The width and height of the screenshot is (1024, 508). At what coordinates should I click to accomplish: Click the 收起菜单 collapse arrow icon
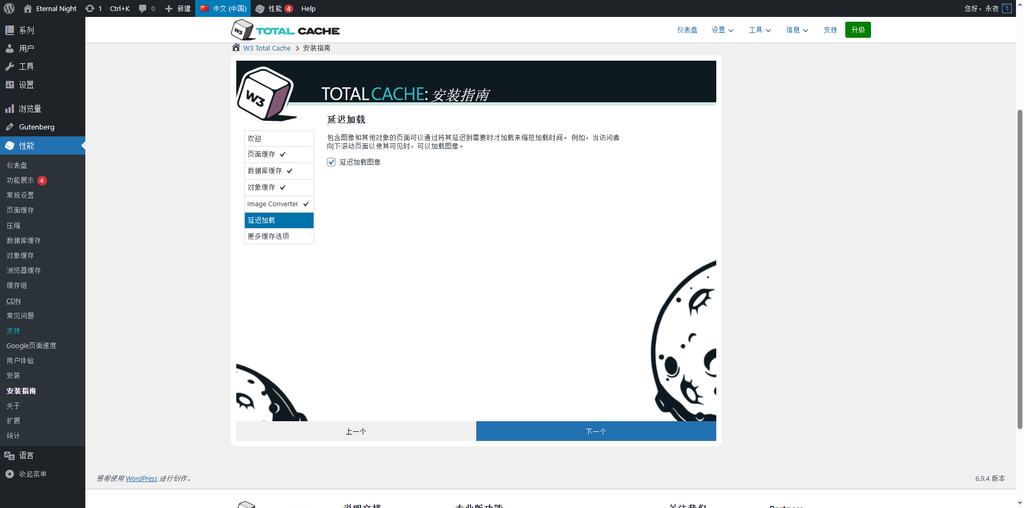coord(10,474)
